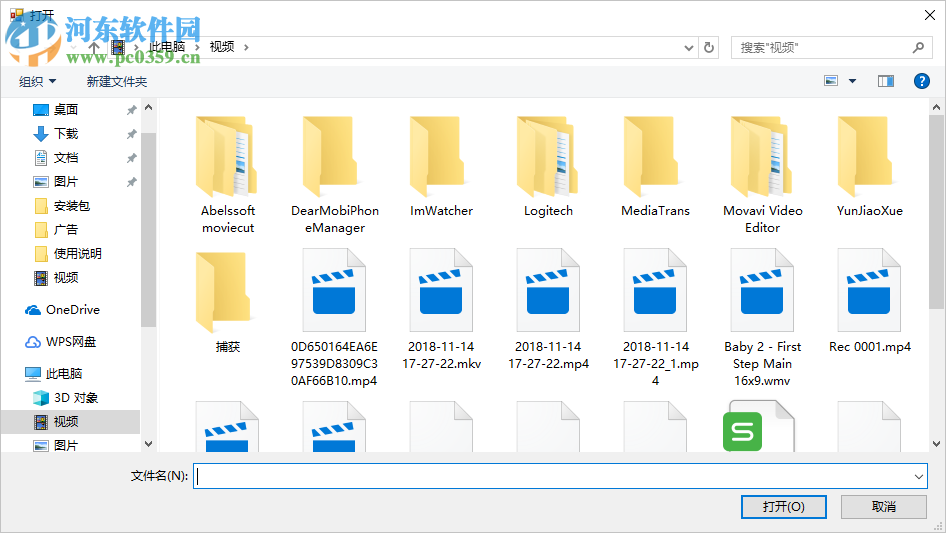946x533 pixels.
Task: Expand chevron after 视频 in breadcrumb
Action: pos(246,47)
